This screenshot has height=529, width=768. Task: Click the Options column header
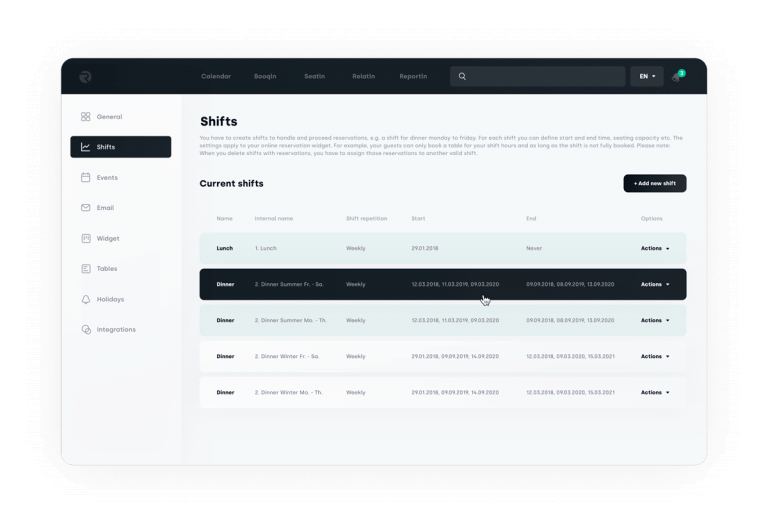651,218
